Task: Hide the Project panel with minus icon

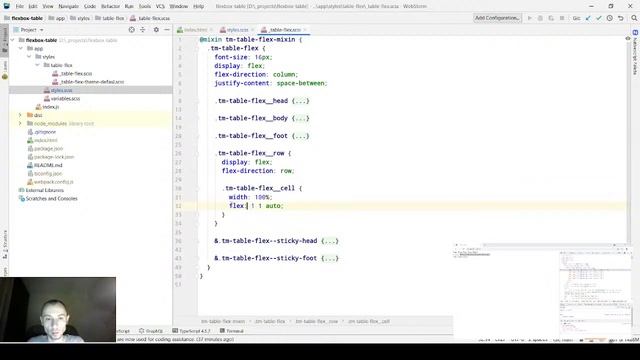Action: click(x=167, y=30)
